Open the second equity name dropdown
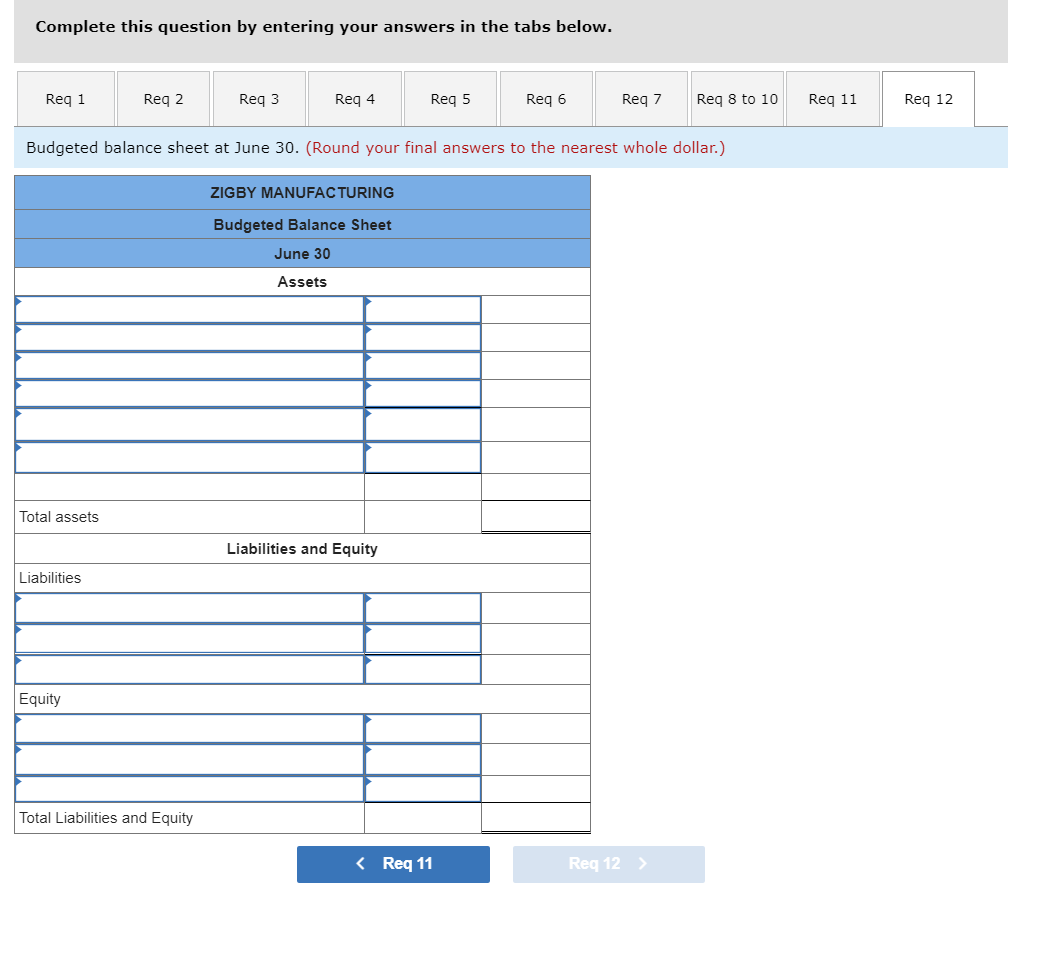Viewport: 1062px width, 978px height. 190,759
